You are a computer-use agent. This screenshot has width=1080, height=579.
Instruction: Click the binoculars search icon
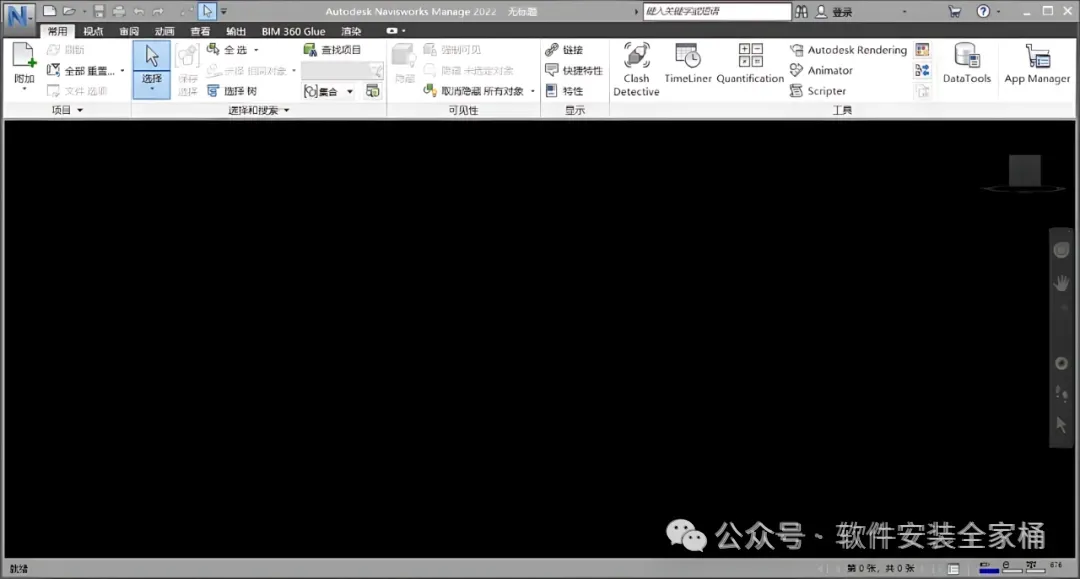click(x=801, y=12)
